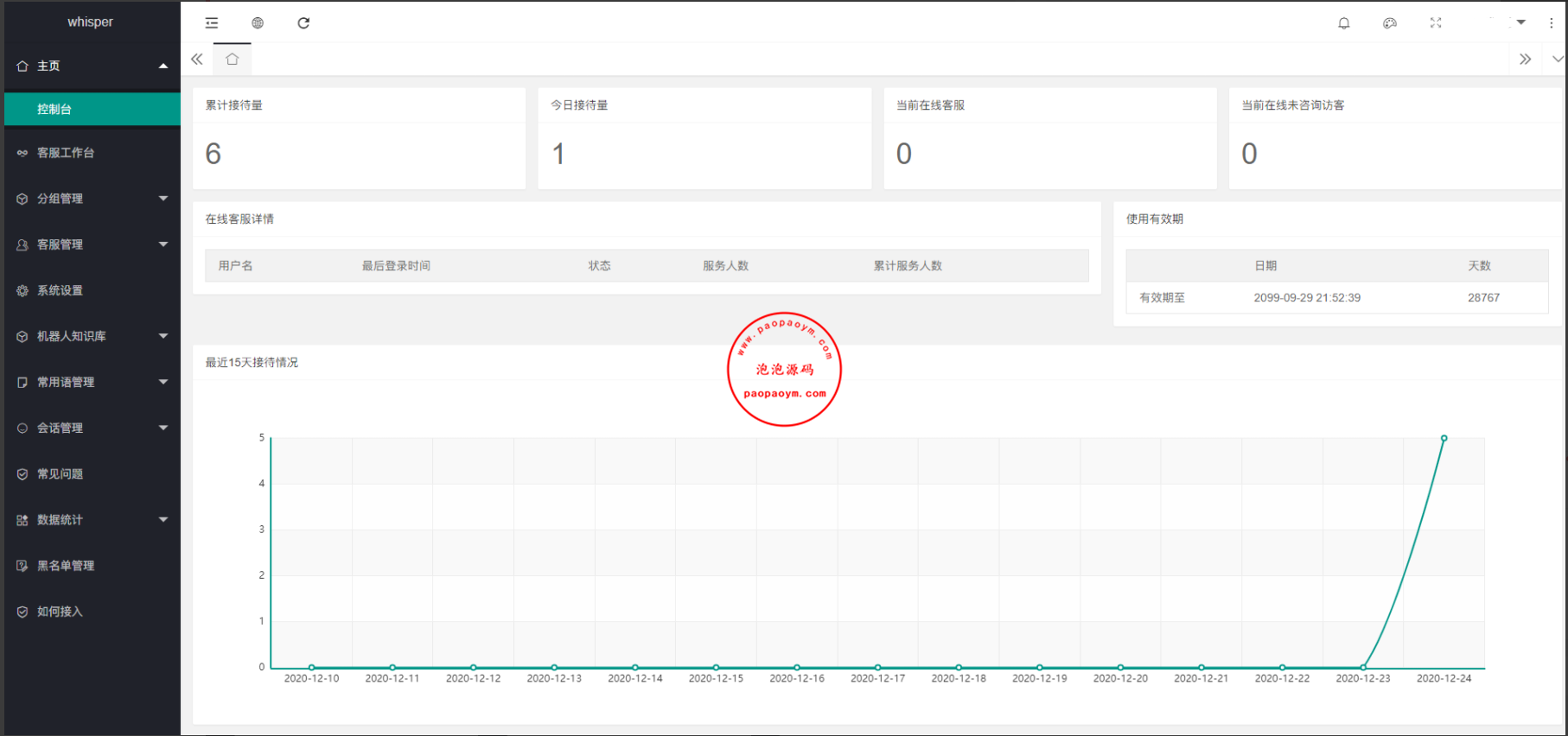Screen dimensions: 1568x736
Task: Go to 黑名单管理 page
Action: click(66, 566)
